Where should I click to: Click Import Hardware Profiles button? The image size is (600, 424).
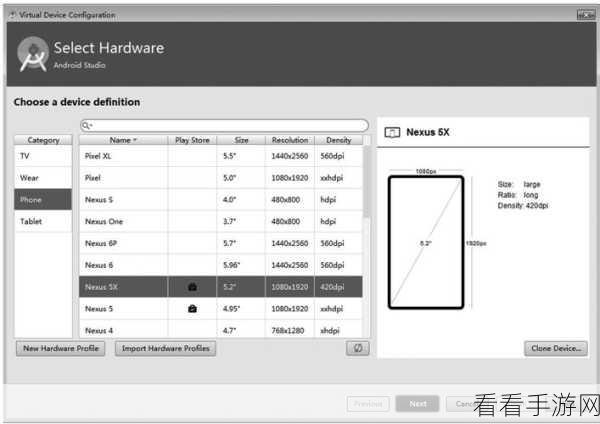pos(166,348)
